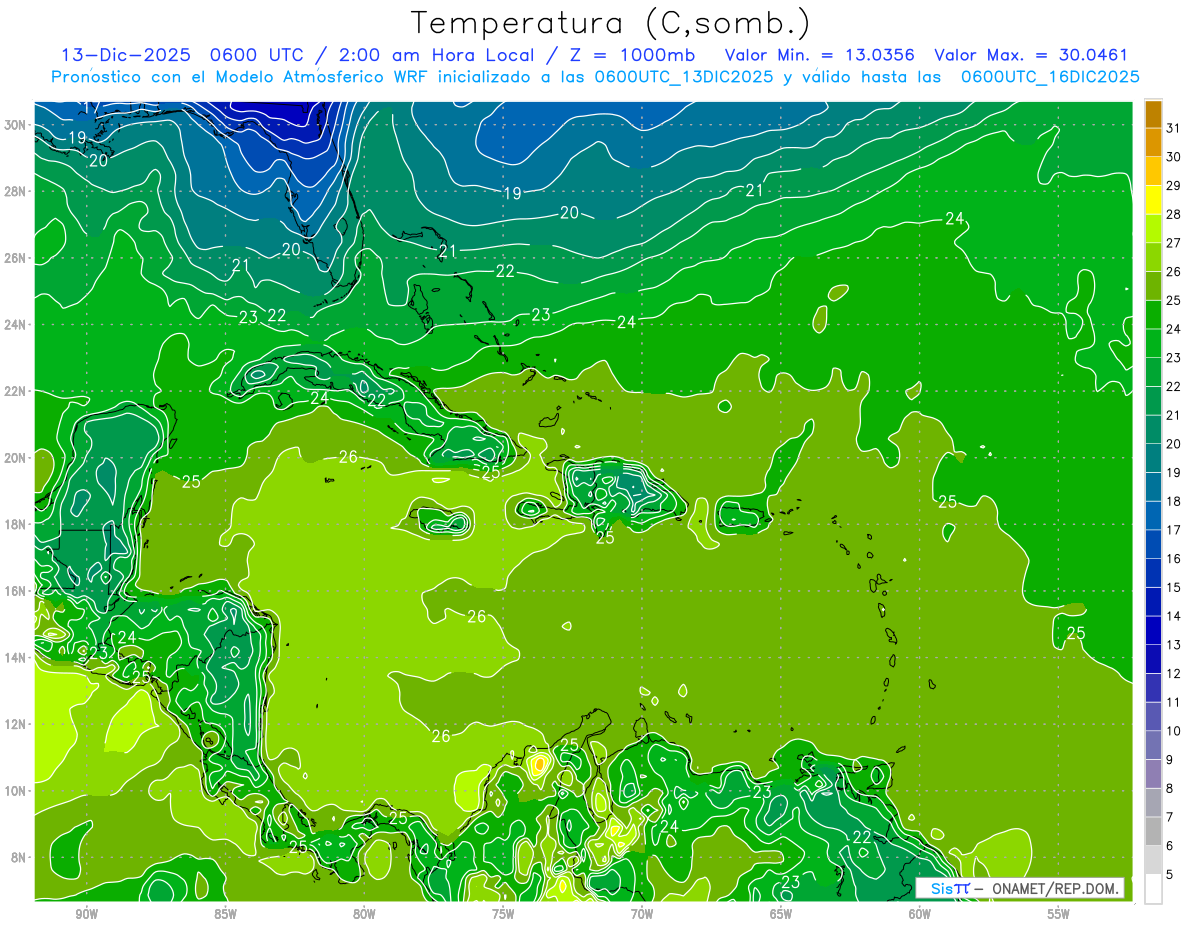
Task: Click the 30N latitude axis label
Action: click(15, 125)
